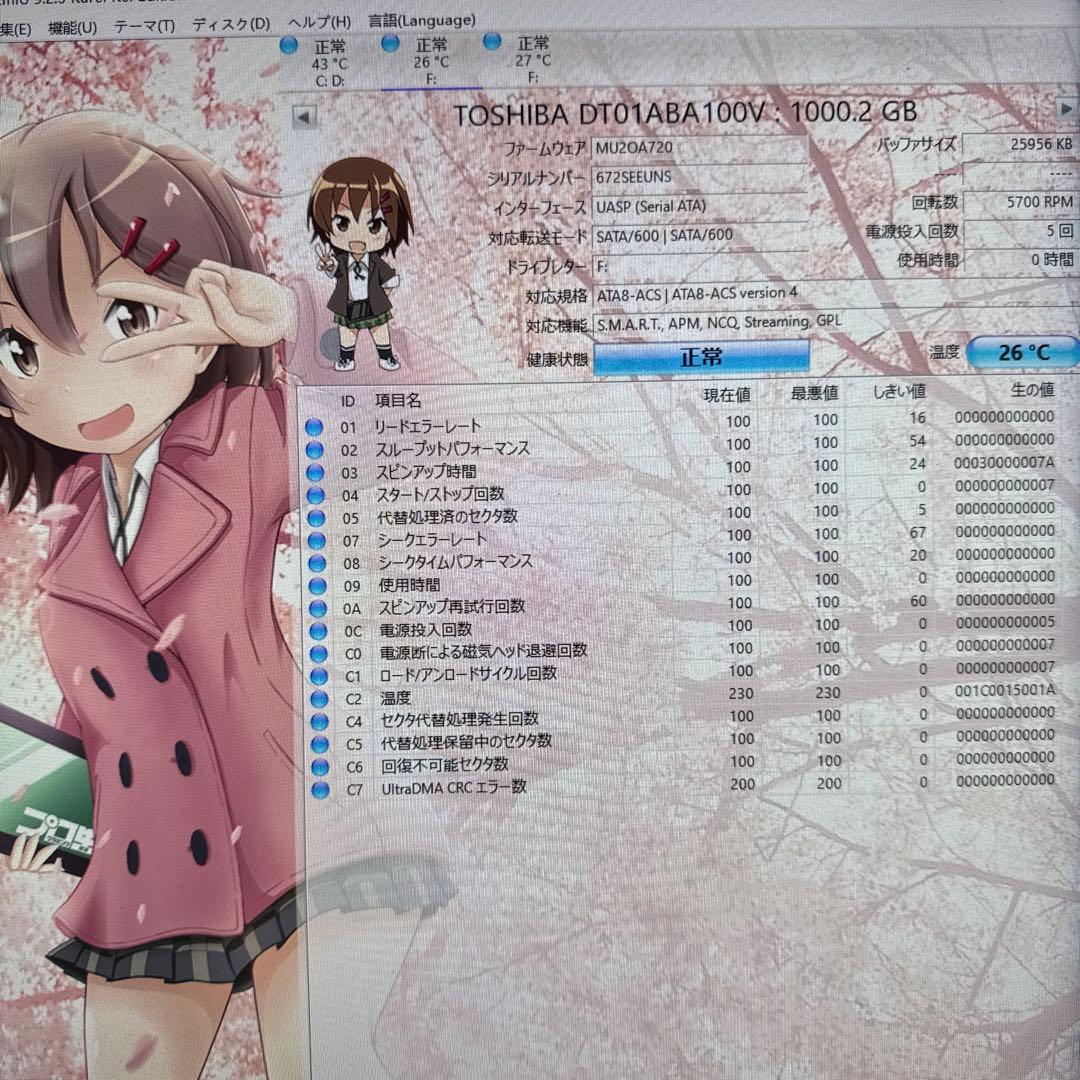The width and height of the screenshot is (1080, 1080).
Task: Click the blue status icon for 0A スピンアップ再試行回数
Action: coord(318,609)
